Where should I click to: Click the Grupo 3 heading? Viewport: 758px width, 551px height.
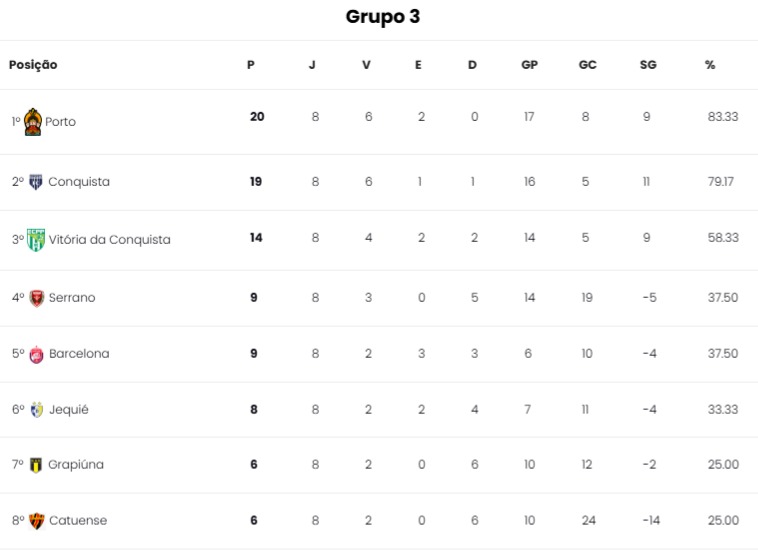pos(383,17)
